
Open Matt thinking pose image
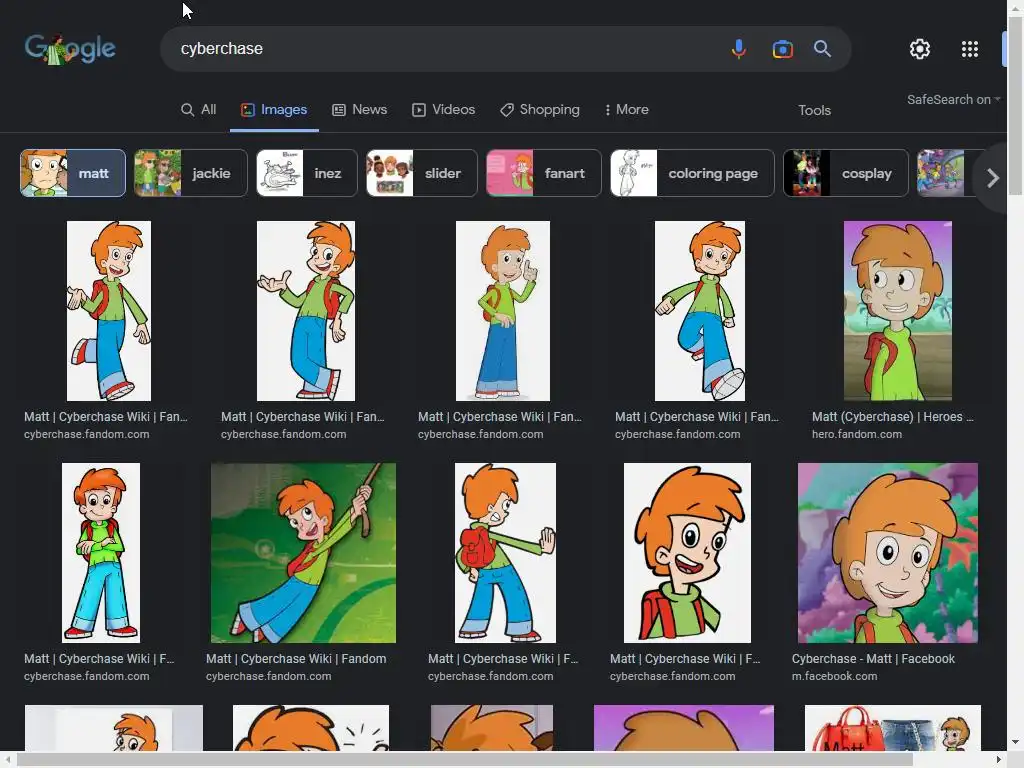tap(503, 311)
